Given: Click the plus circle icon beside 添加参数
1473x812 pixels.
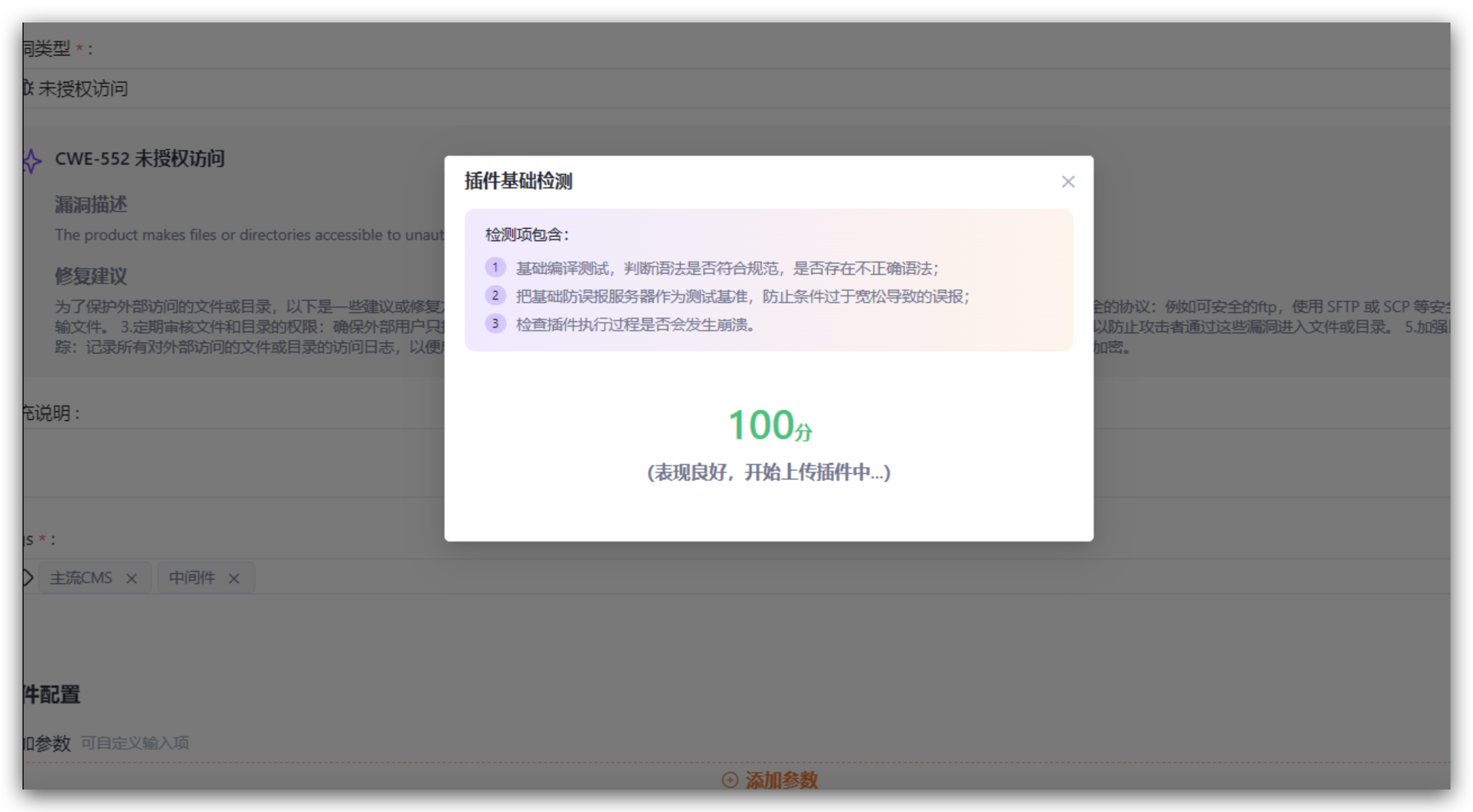Looking at the screenshot, I should click(x=730, y=779).
